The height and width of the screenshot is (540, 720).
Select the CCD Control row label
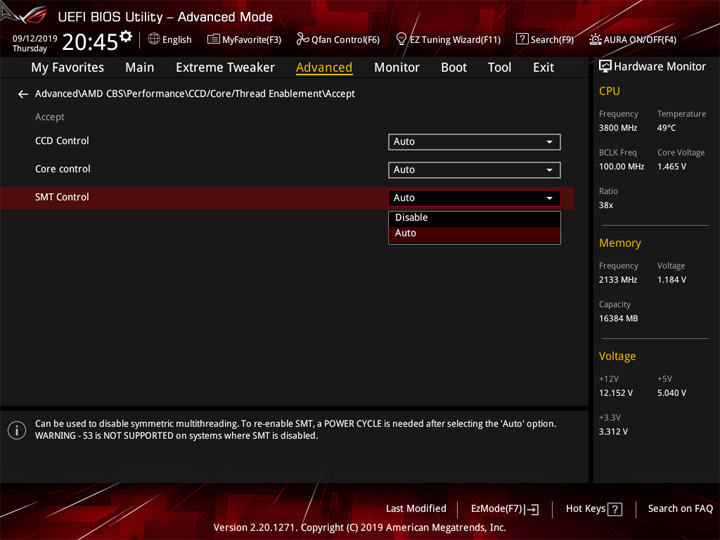(62, 141)
